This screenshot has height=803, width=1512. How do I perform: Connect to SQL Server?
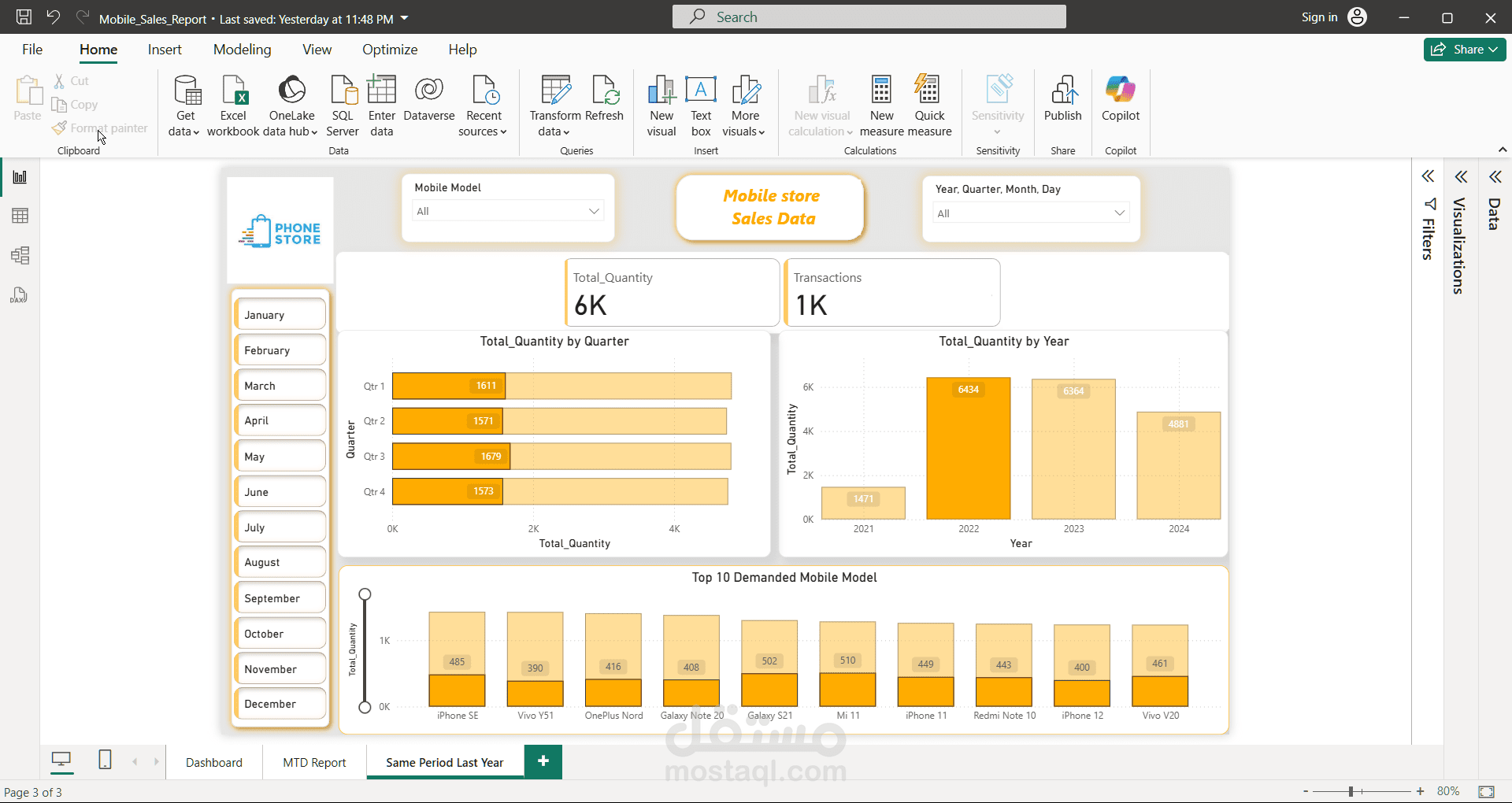point(343,106)
